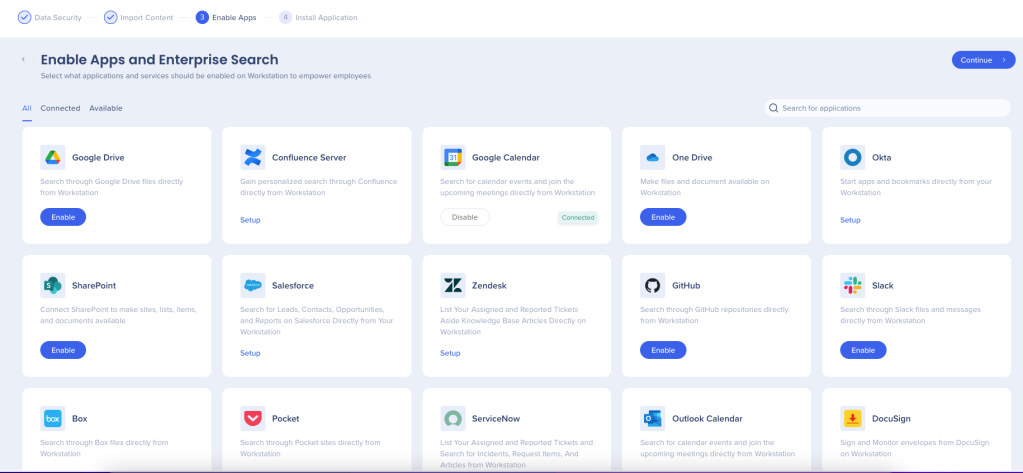1023x473 pixels.
Task: Switch to the Connected tab
Action: (60, 108)
